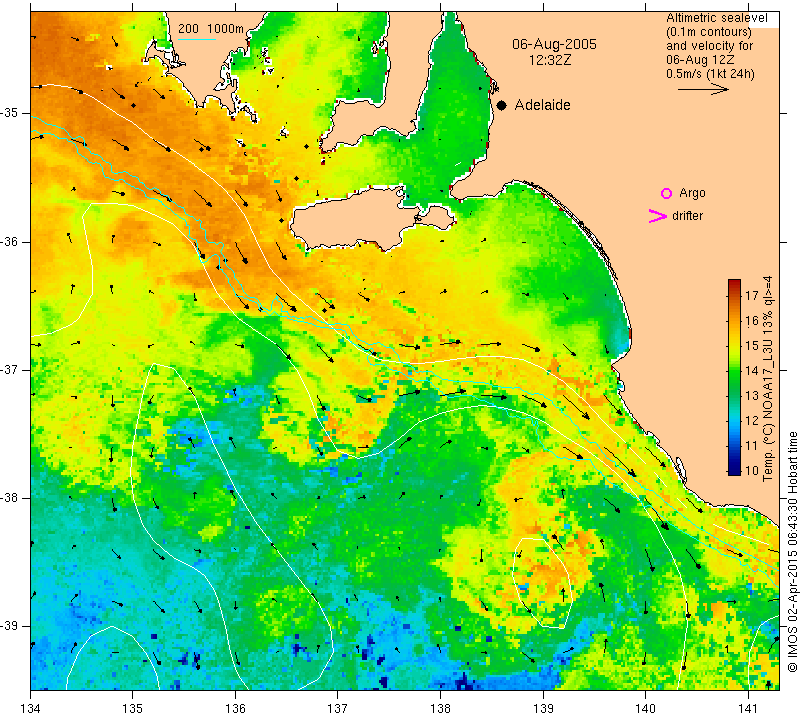Click the '06-Aug 12Z' text line

click(700, 60)
